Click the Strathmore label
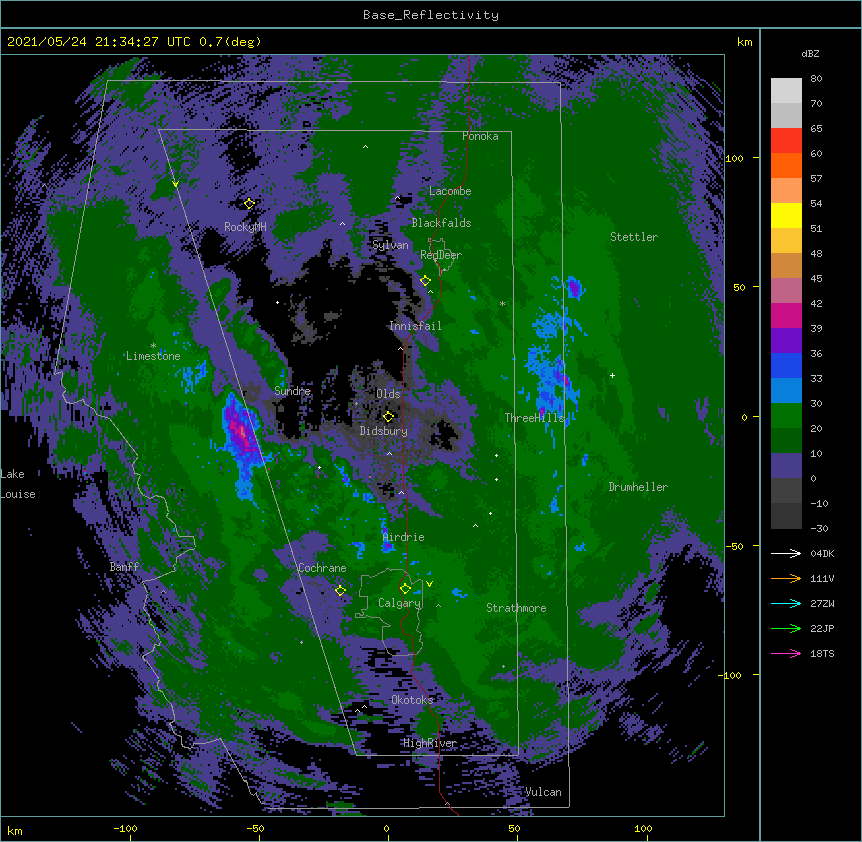The height and width of the screenshot is (842, 862). tap(516, 608)
